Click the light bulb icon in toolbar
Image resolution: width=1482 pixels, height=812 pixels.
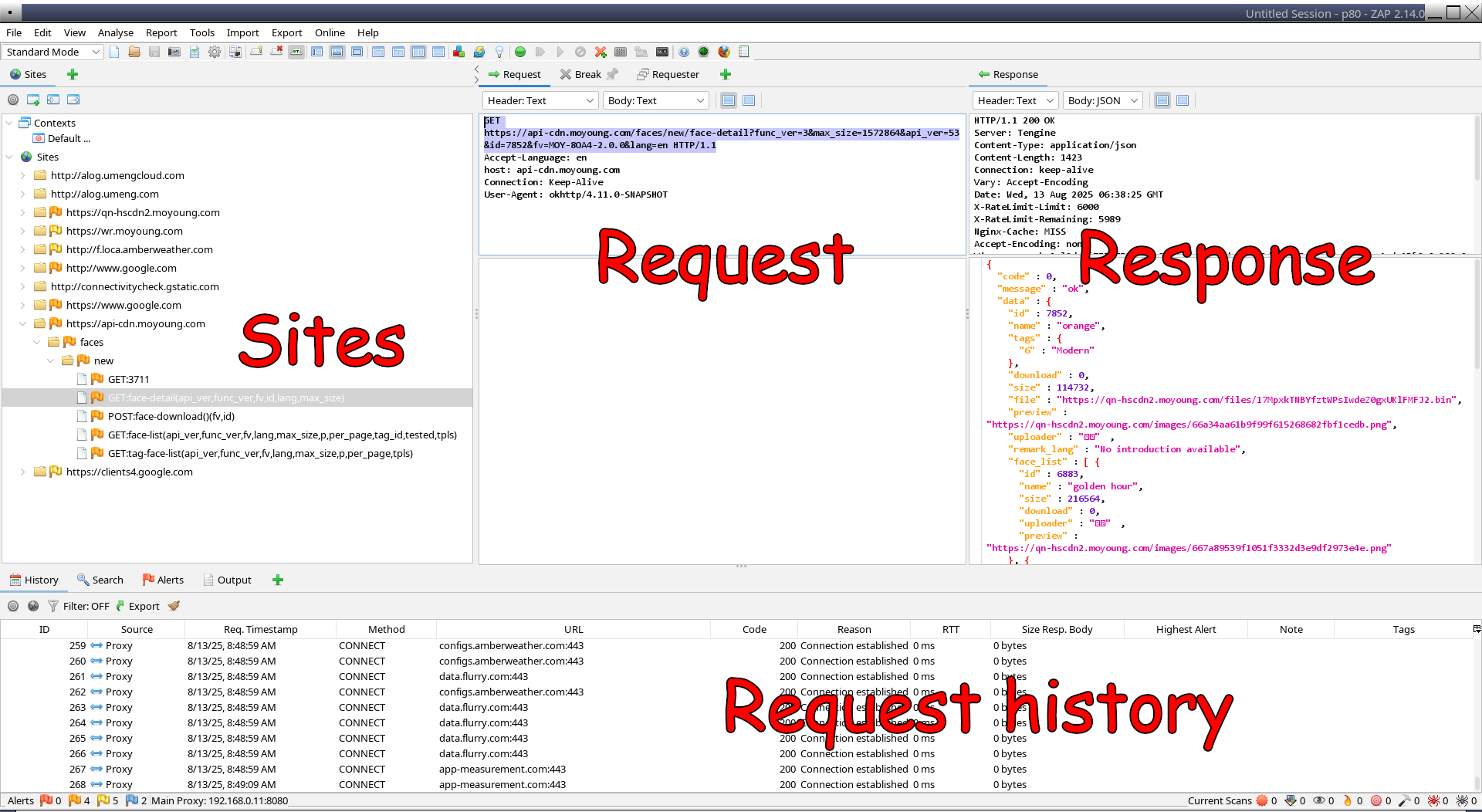[x=499, y=52]
